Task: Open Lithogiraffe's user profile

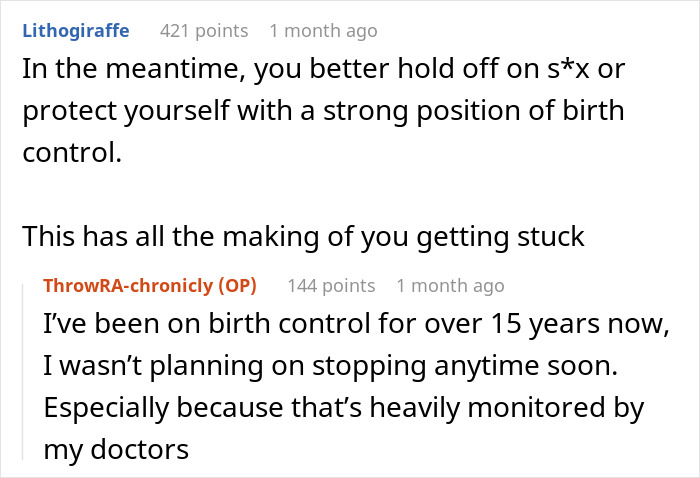Action: pos(76,31)
